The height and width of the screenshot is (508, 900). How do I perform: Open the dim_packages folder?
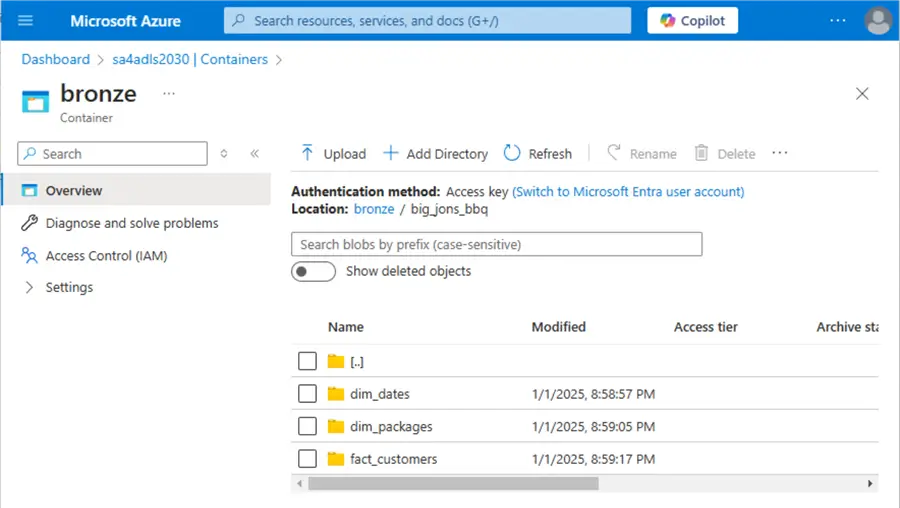point(391,426)
